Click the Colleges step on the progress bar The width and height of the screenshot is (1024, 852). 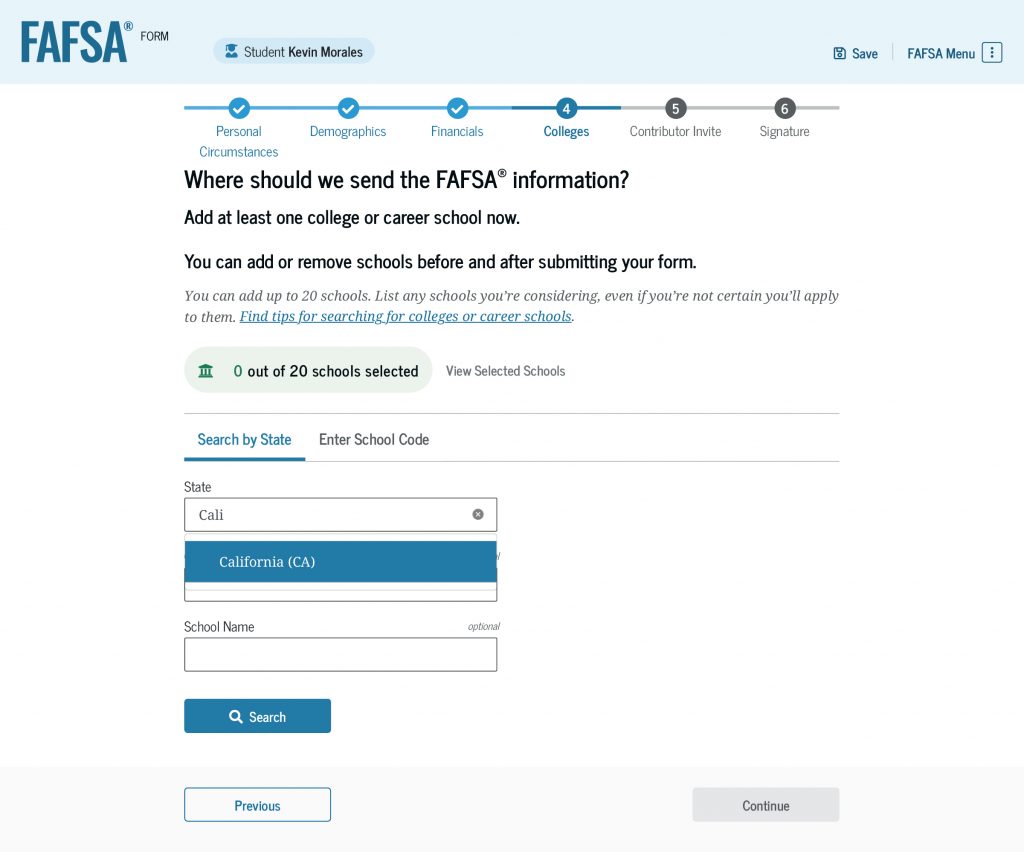click(x=566, y=108)
